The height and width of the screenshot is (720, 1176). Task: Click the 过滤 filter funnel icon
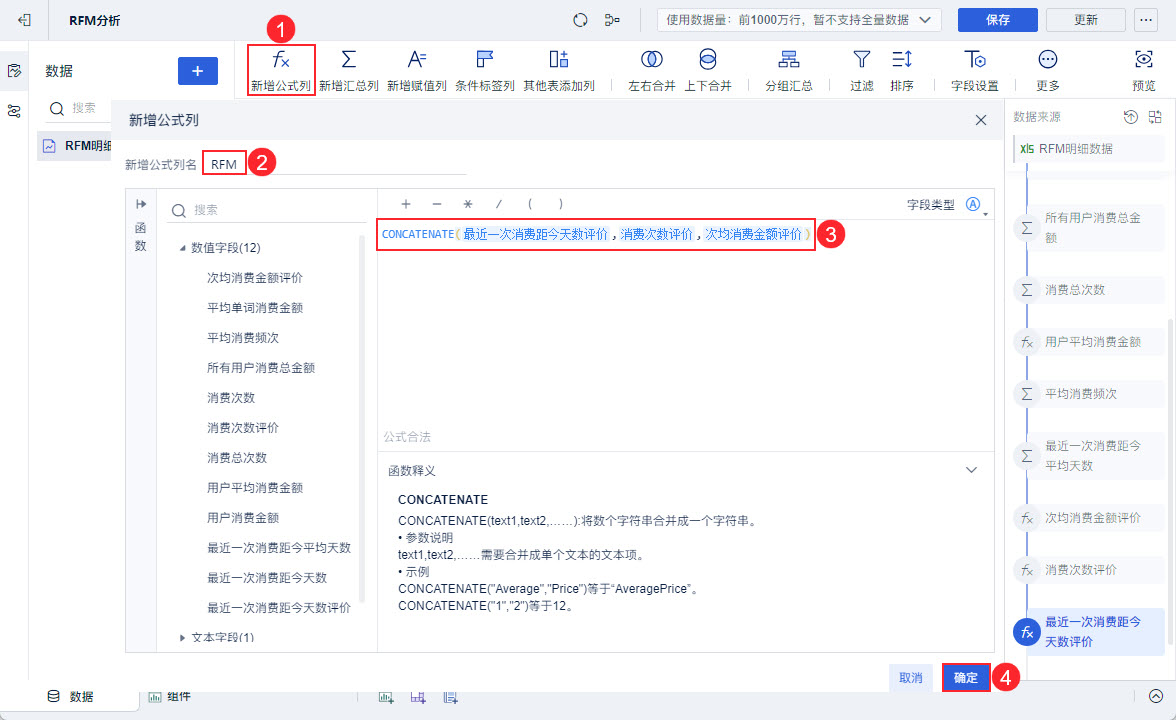tap(862, 59)
